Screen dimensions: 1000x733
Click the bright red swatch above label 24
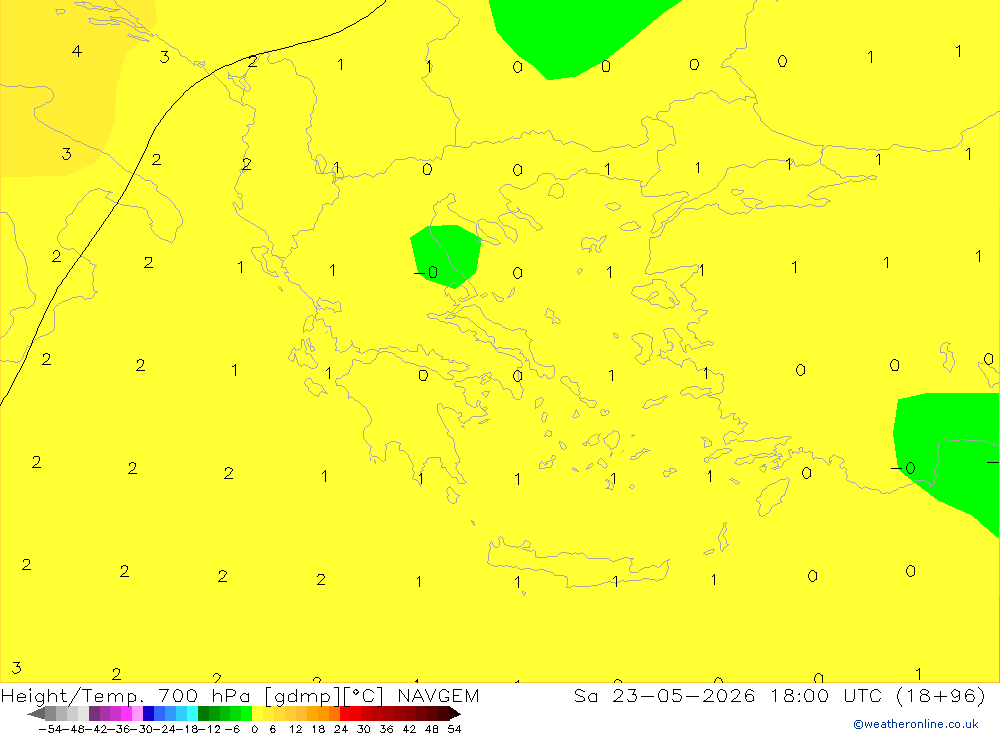coord(345,714)
